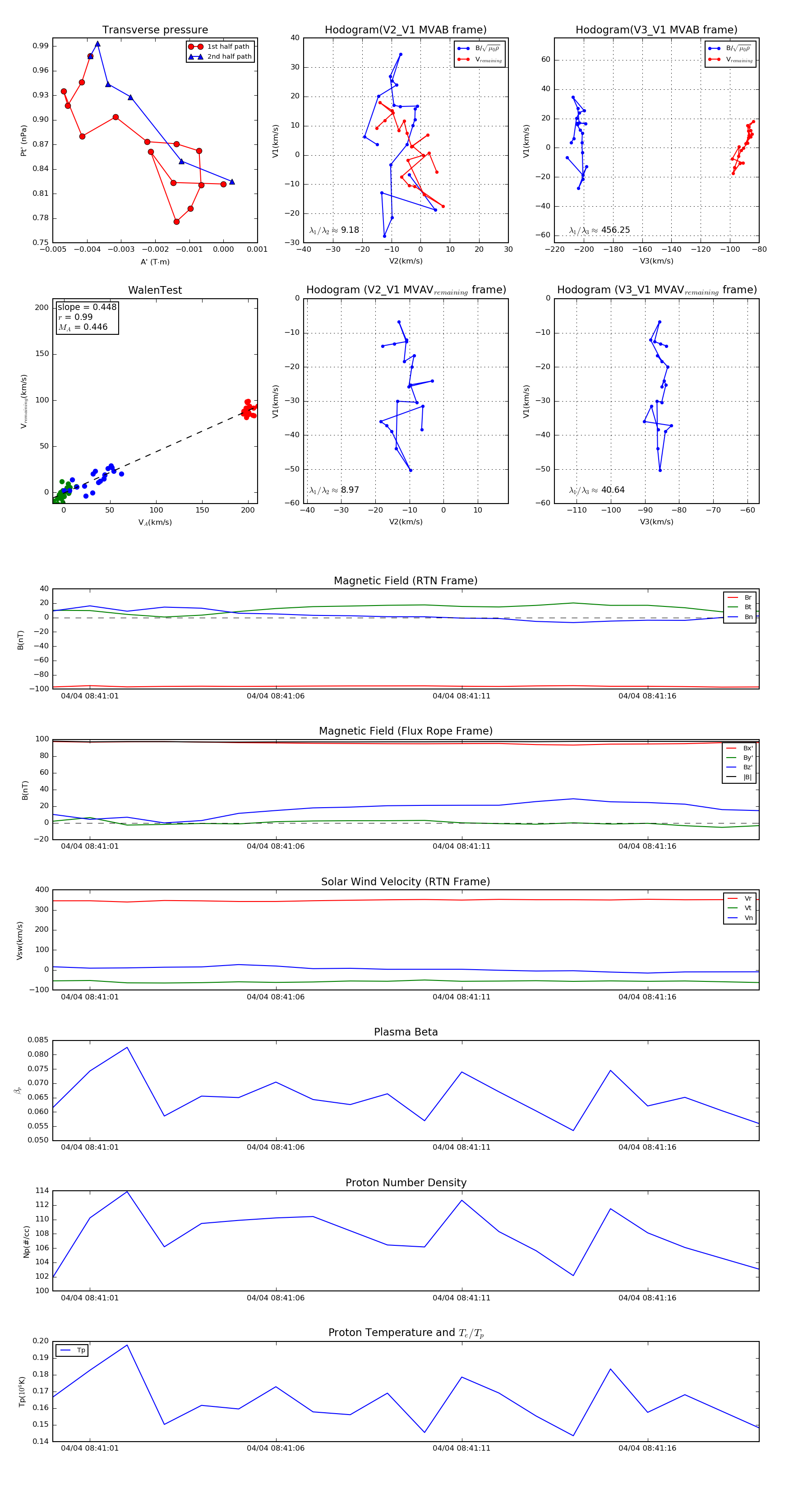Click the 'Hodogram(V3_V1 MVAB frame)' title
Image resolution: width=812 pixels, height=1489 pixels.
(x=656, y=30)
